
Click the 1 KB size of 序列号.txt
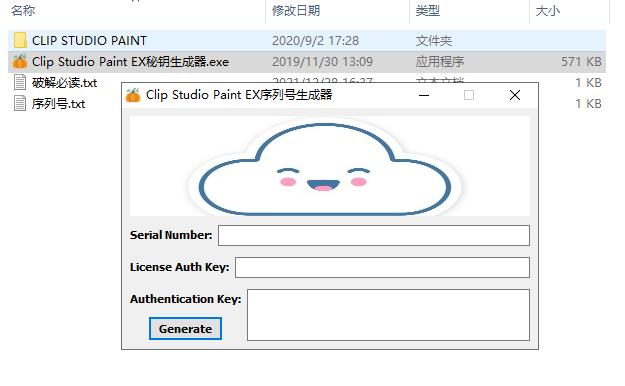click(588, 104)
